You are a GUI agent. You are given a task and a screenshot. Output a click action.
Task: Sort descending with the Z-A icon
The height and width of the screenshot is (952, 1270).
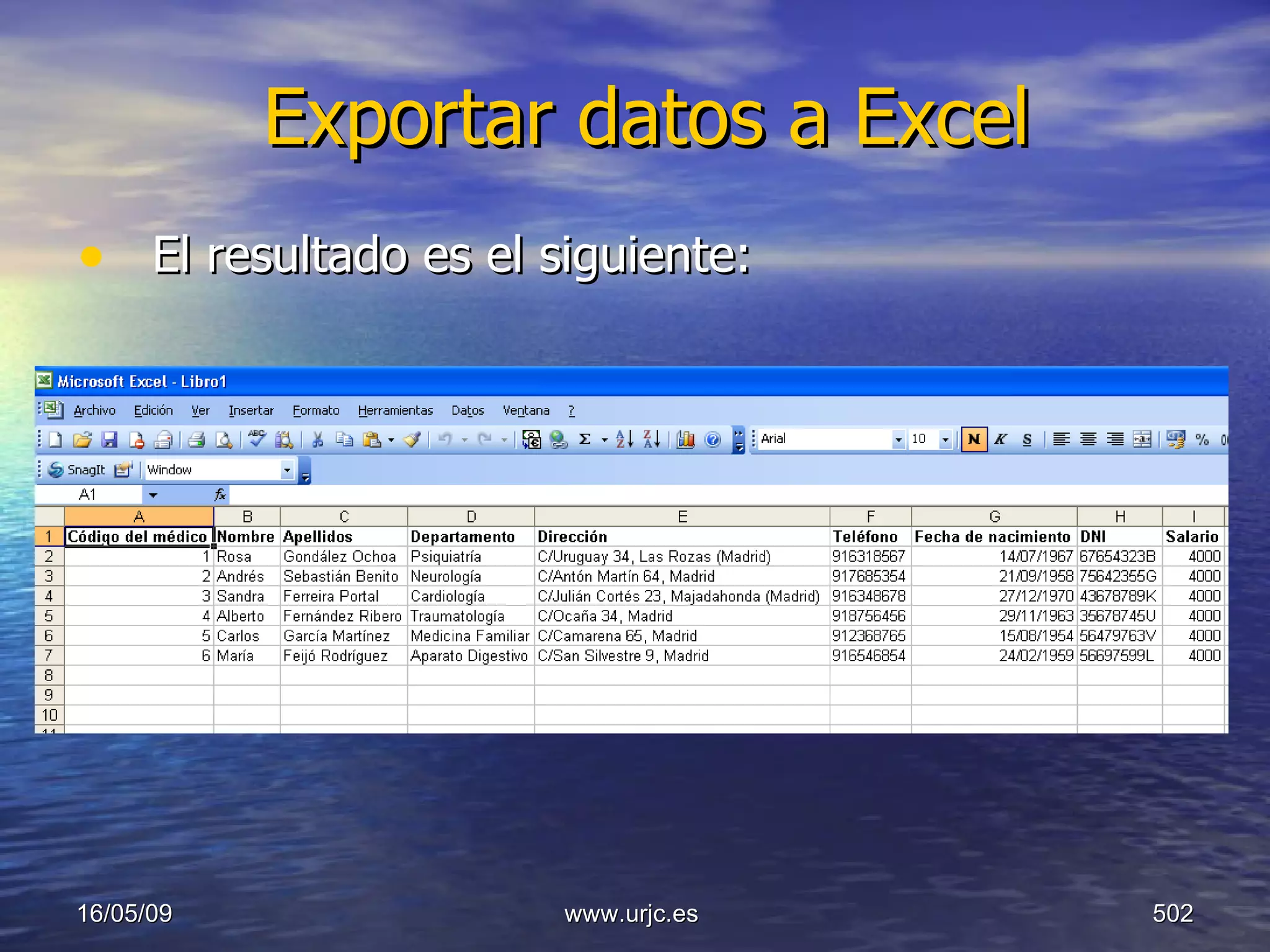[652, 439]
